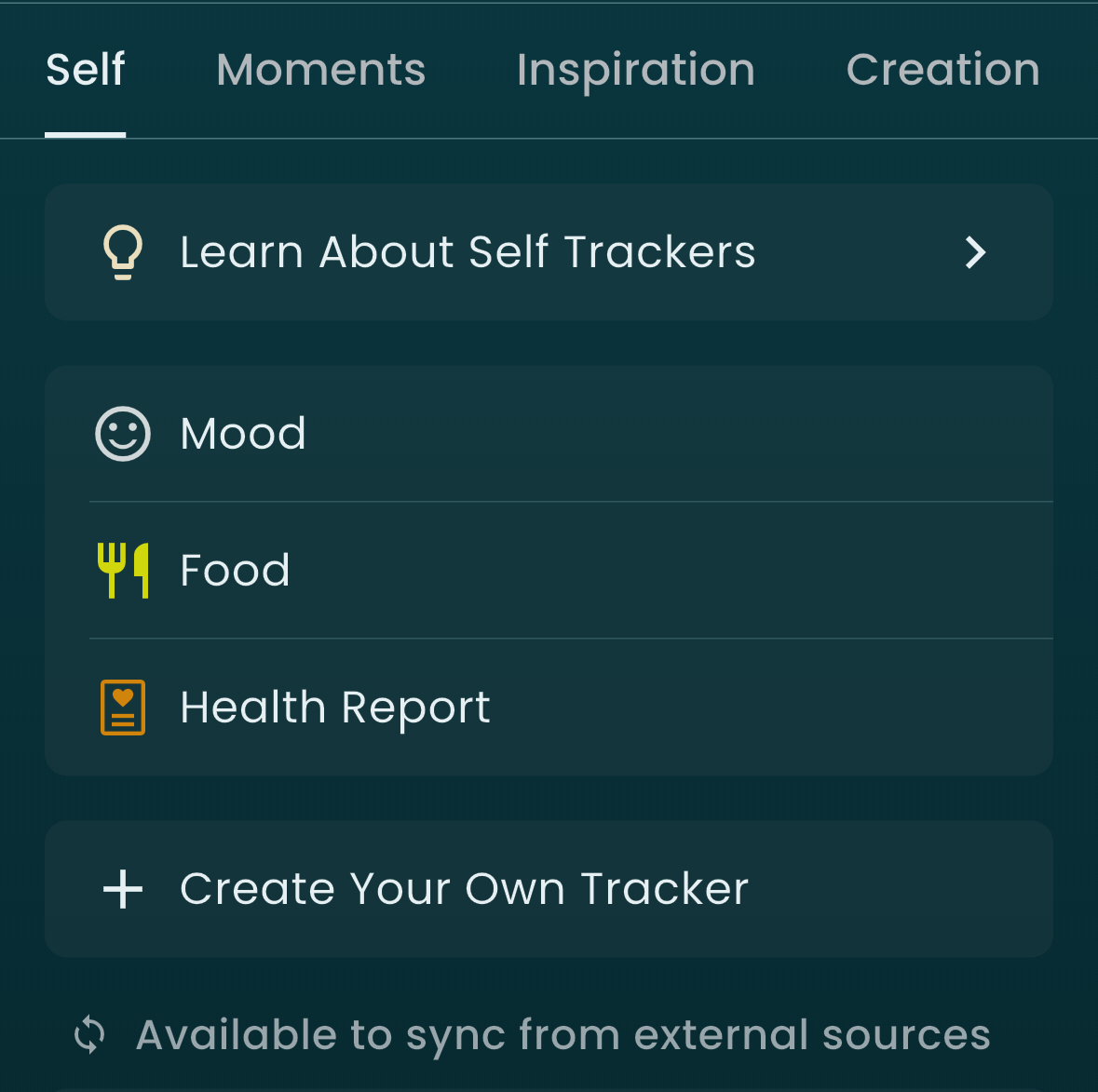Open the Moments tab
This screenshot has height=1092, width=1098.
(x=320, y=70)
